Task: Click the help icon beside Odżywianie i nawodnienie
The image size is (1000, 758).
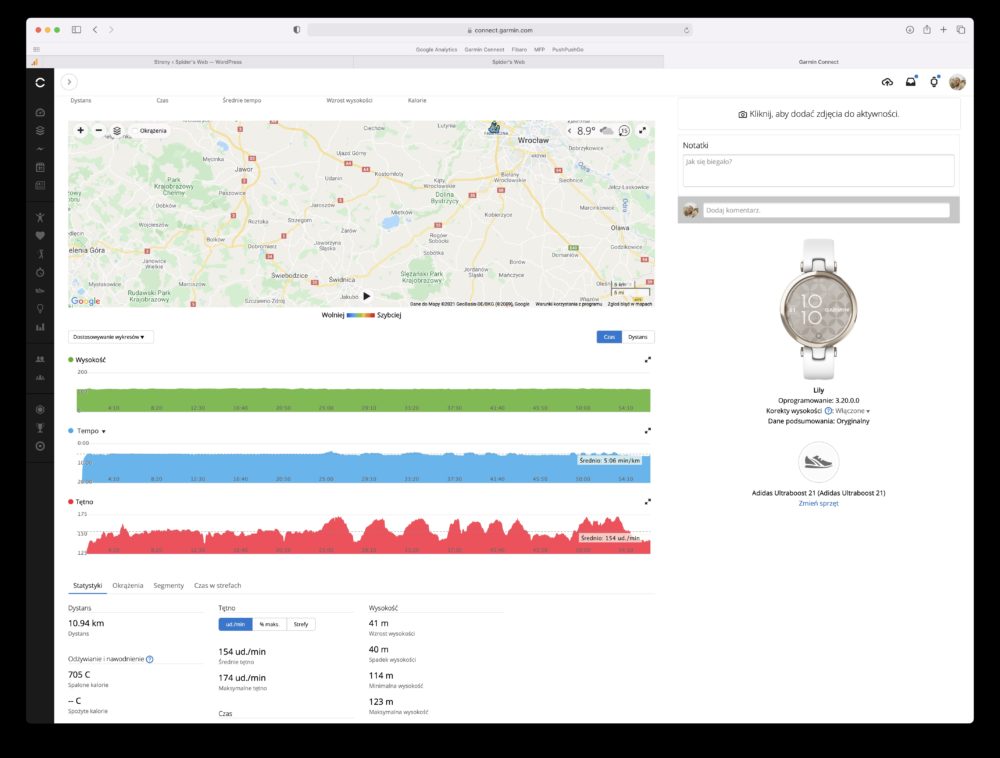Action: (x=150, y=659)
